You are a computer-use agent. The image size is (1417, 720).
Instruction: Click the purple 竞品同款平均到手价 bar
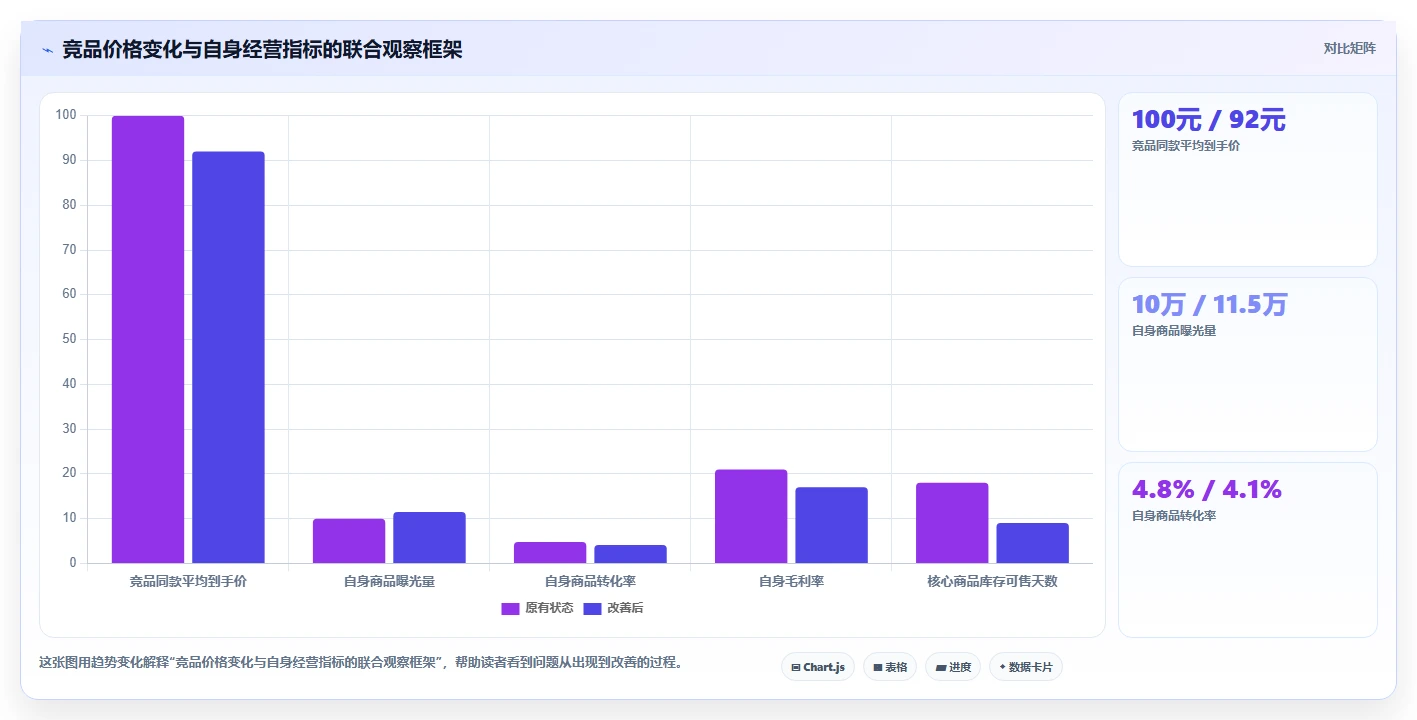(148, 339)
